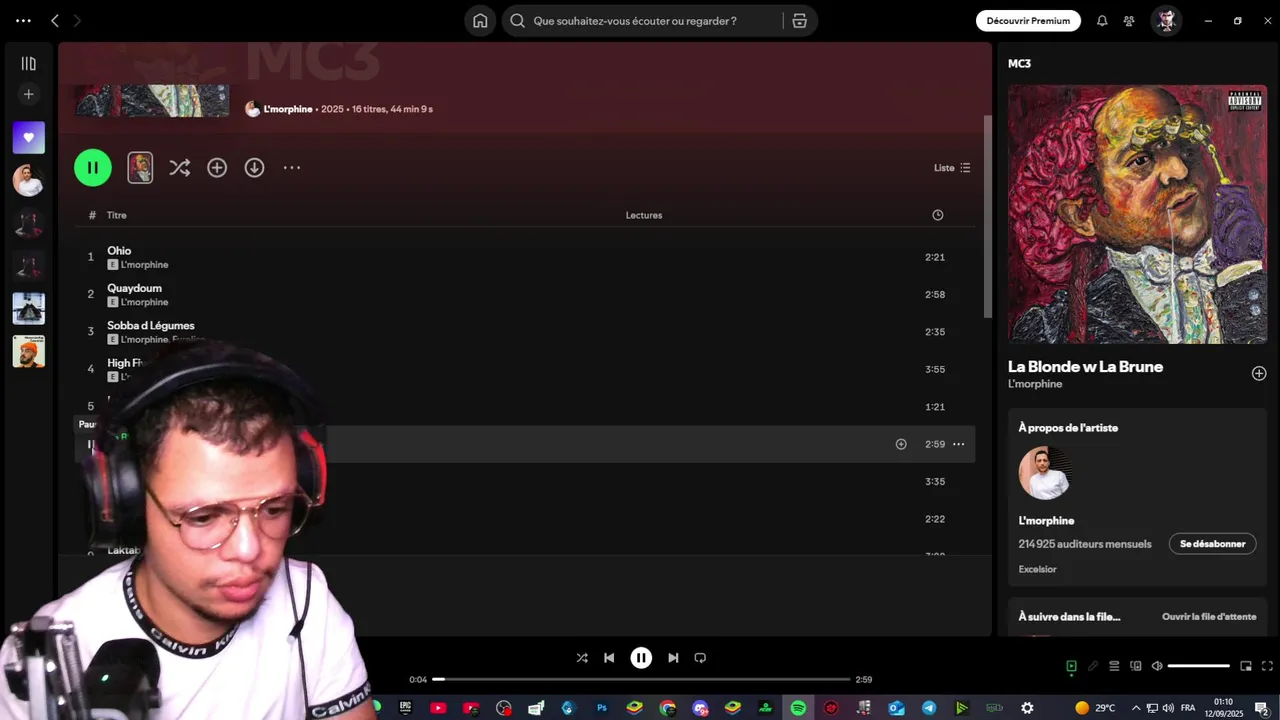Download the MC3 album

[x=255, y=168]
